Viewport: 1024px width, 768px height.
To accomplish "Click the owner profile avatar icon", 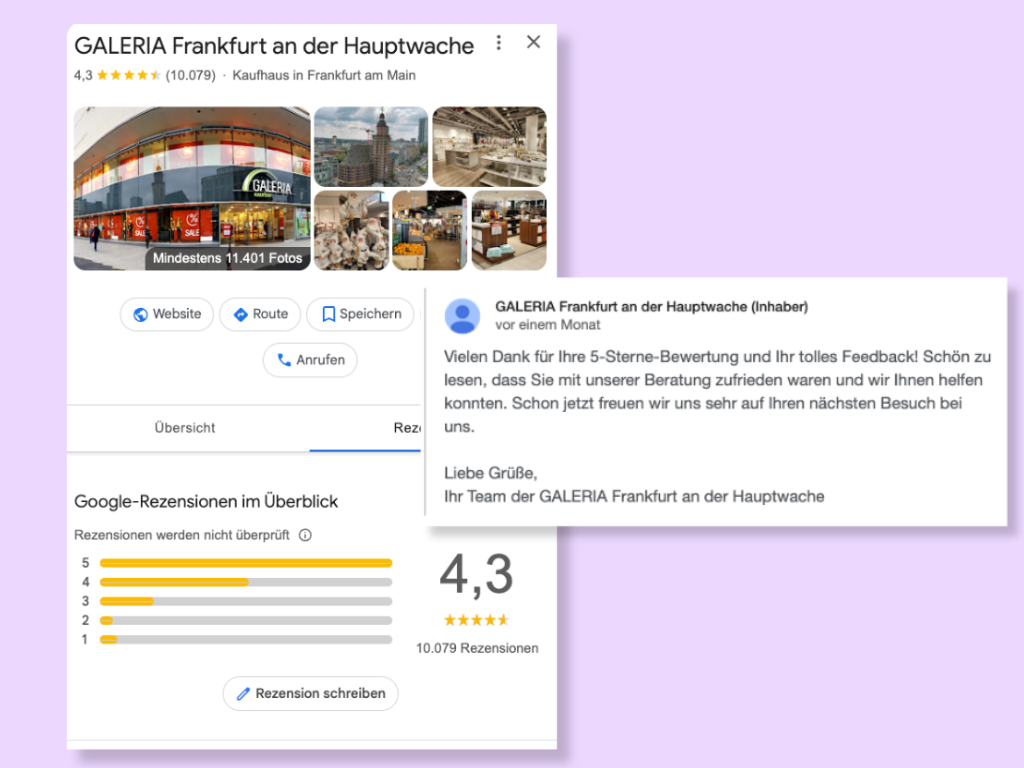I will [x=462, y=316].
